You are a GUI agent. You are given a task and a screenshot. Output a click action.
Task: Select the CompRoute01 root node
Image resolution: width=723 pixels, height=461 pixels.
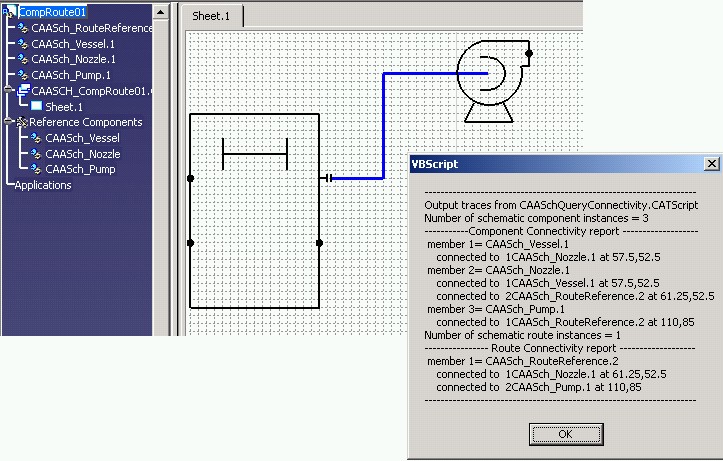pyautogui.click(x=52, y=12)
